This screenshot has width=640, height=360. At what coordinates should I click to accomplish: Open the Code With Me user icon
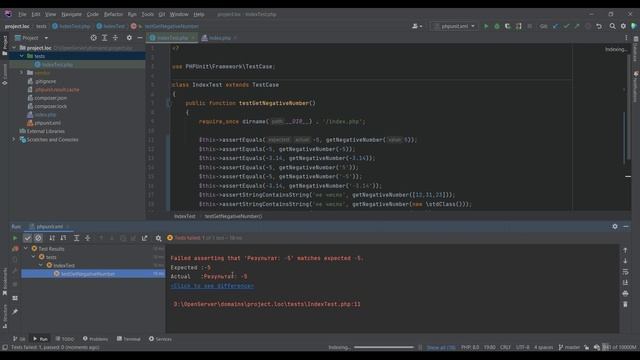417,26
